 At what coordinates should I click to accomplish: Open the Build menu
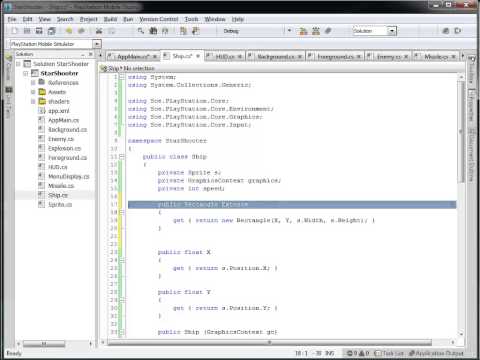pyautogui.click(x=110, y=19)
